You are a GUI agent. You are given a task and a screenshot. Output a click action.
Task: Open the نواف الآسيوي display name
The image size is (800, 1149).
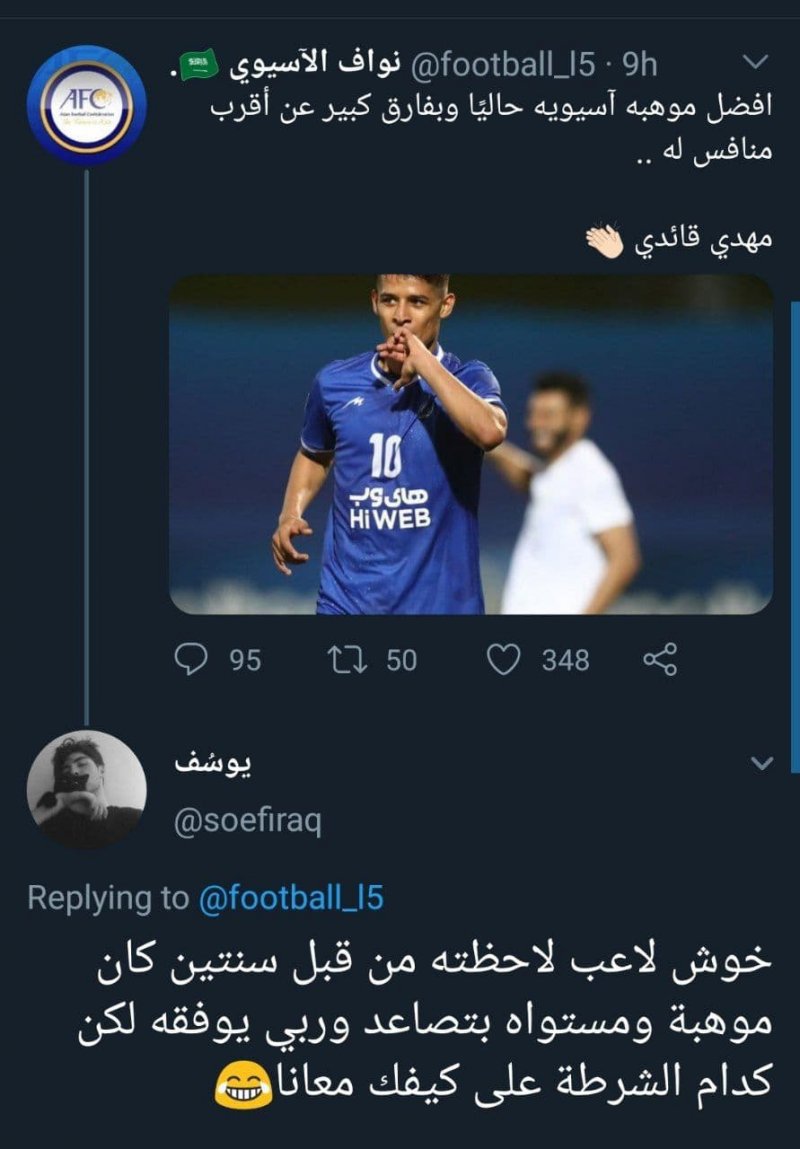(x=320, y=66)
